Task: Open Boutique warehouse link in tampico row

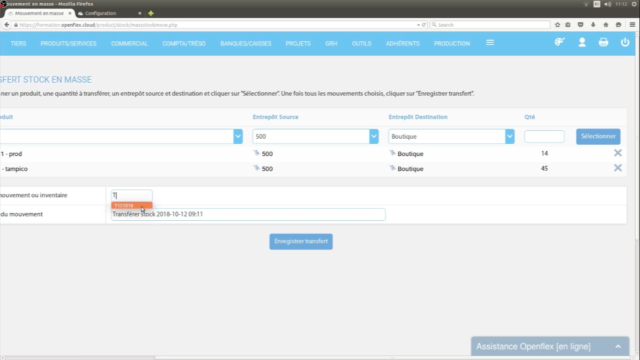Action: pyautogui.click(x=410, y=169)
